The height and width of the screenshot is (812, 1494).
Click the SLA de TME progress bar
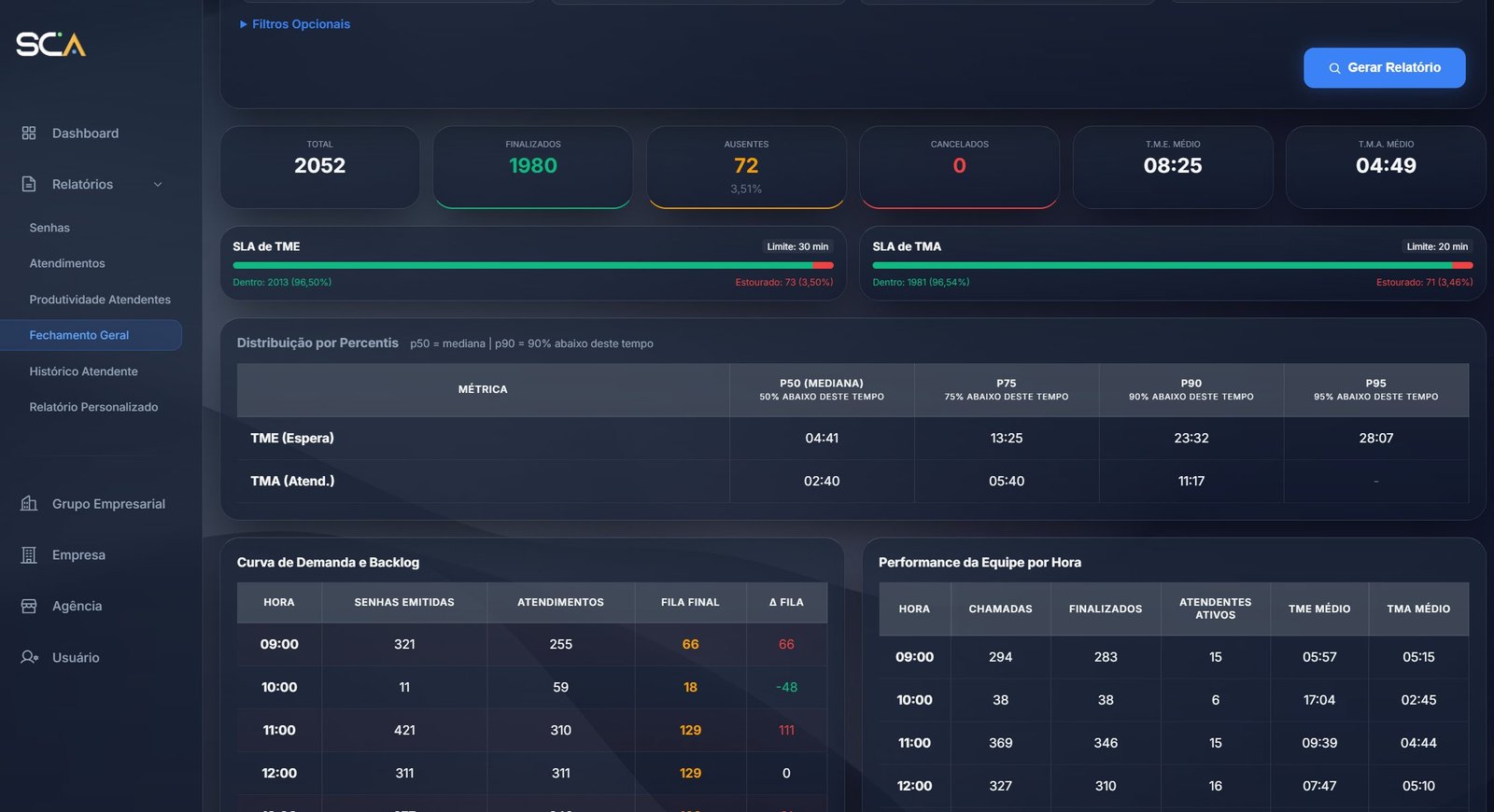point(532,265)
